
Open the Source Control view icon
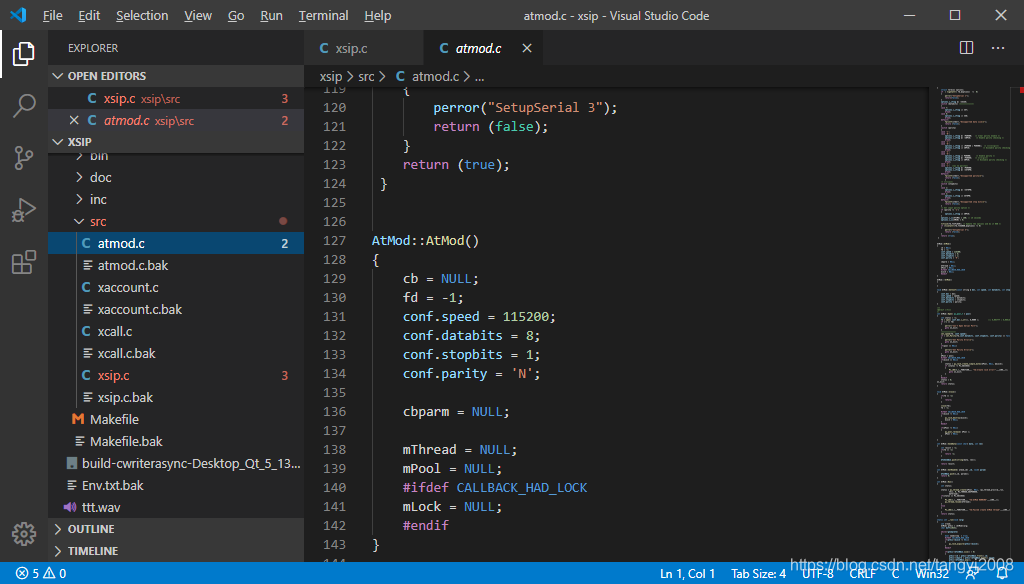(x=24, y=158)
